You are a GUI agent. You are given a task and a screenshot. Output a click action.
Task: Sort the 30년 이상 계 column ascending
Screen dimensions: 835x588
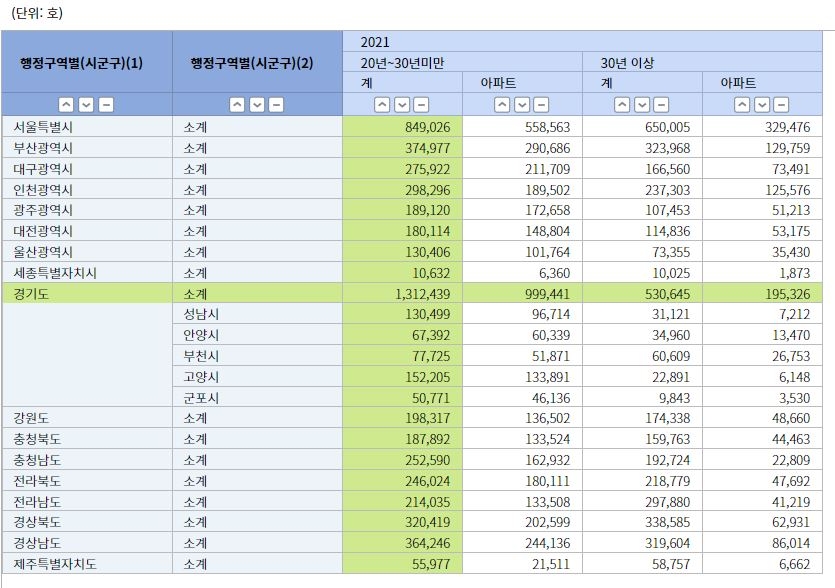coord(622,103)
